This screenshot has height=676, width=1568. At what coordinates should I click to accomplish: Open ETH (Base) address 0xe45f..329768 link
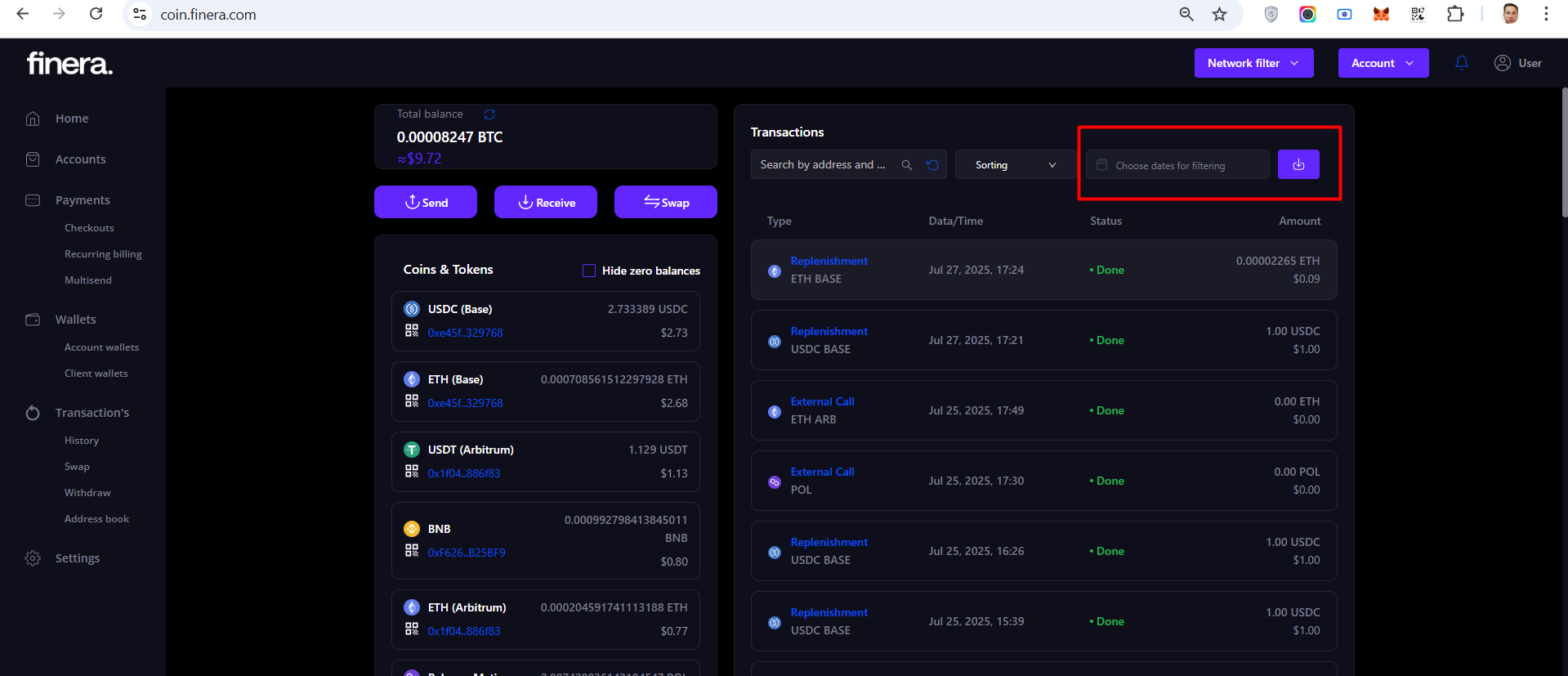click(465, 403)
